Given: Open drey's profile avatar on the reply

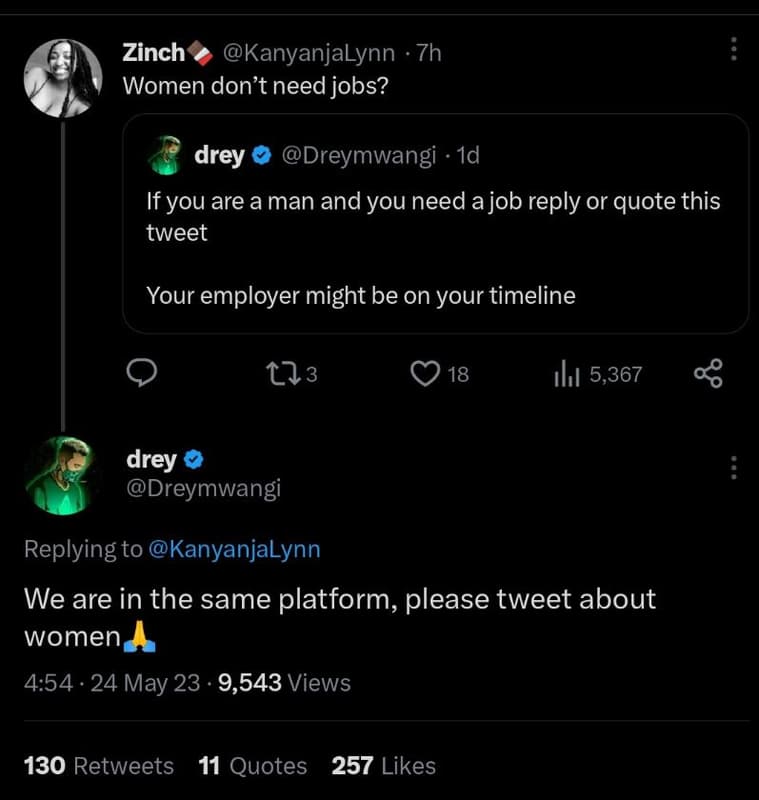Looking at the screenshot, I should 64,477.
